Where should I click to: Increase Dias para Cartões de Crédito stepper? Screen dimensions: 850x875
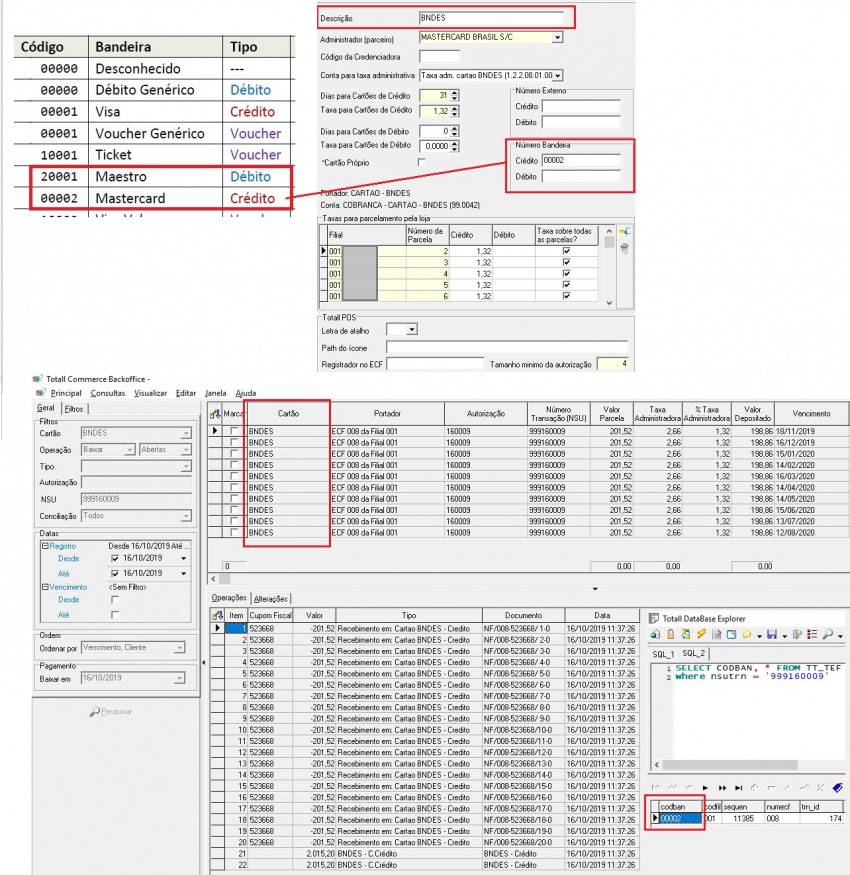tap(455, 92)
